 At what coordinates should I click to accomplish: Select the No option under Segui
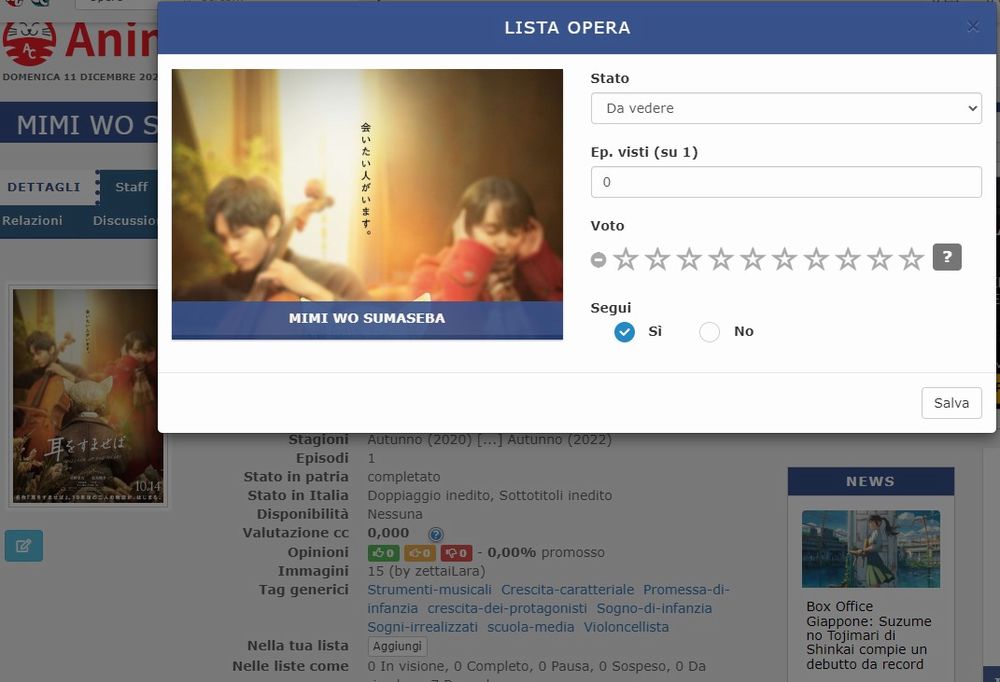pyautogui.click(x=709, y=332)
